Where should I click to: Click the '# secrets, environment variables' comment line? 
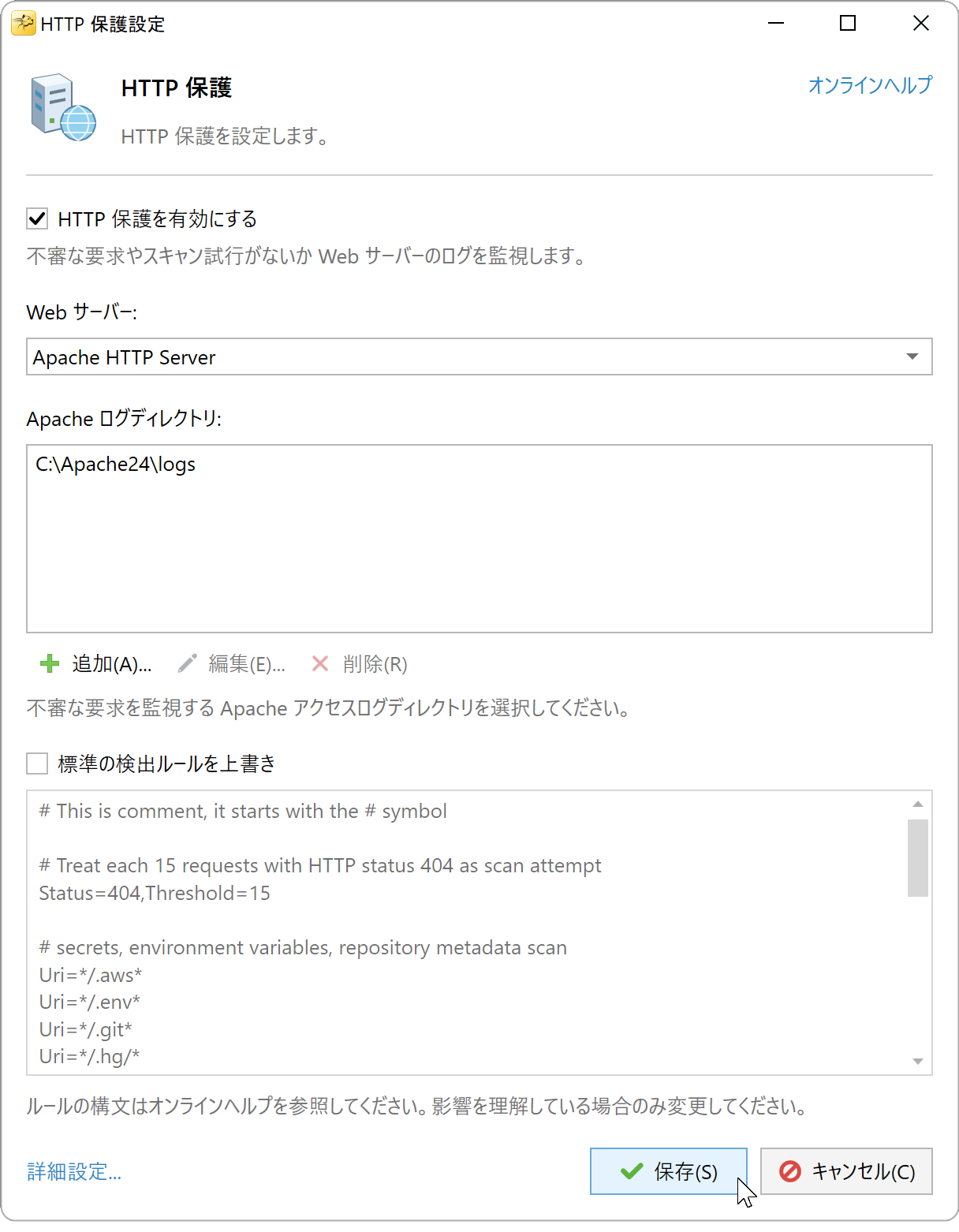click(303, 947)
